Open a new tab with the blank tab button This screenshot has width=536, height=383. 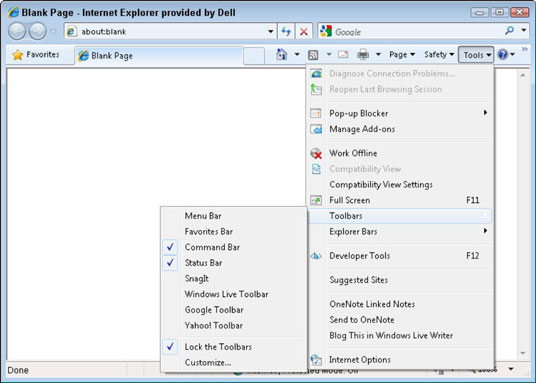(x=254, y=56)
